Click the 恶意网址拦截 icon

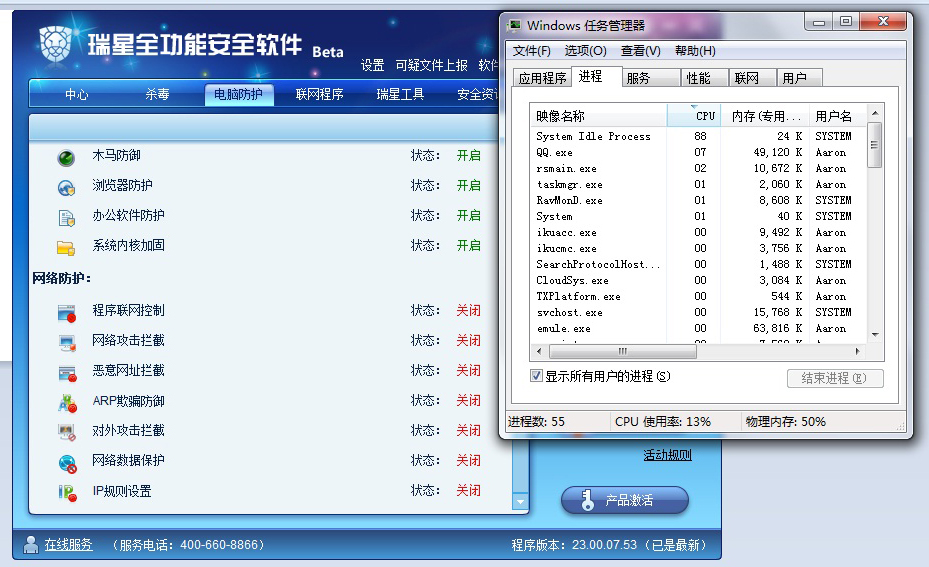67,373
